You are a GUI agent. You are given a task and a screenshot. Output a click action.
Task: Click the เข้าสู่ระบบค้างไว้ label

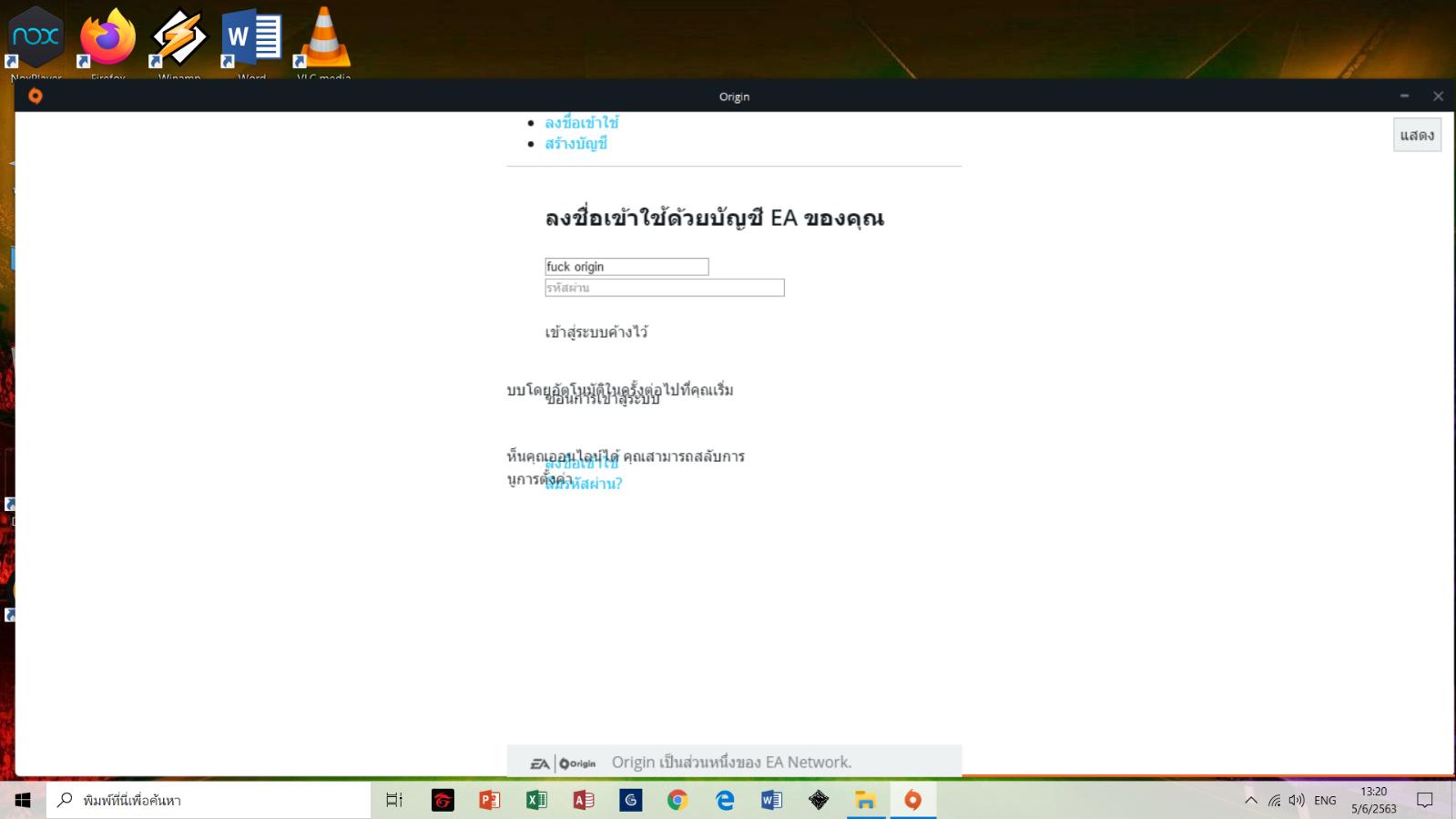pyautogui.click(x=596, y=332)
